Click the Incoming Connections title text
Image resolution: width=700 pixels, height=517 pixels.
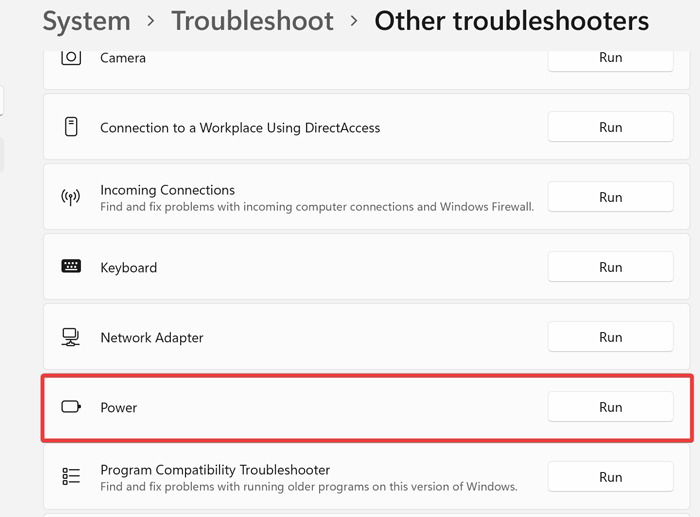[x=167, y=190]
